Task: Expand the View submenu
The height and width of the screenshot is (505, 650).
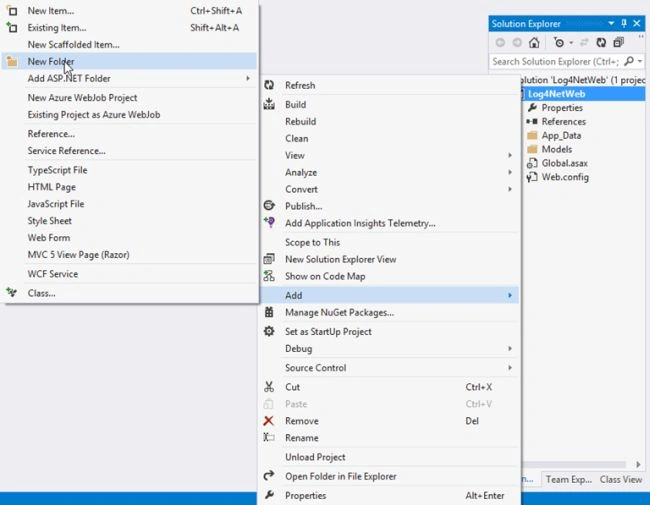Action: (390, 155)
